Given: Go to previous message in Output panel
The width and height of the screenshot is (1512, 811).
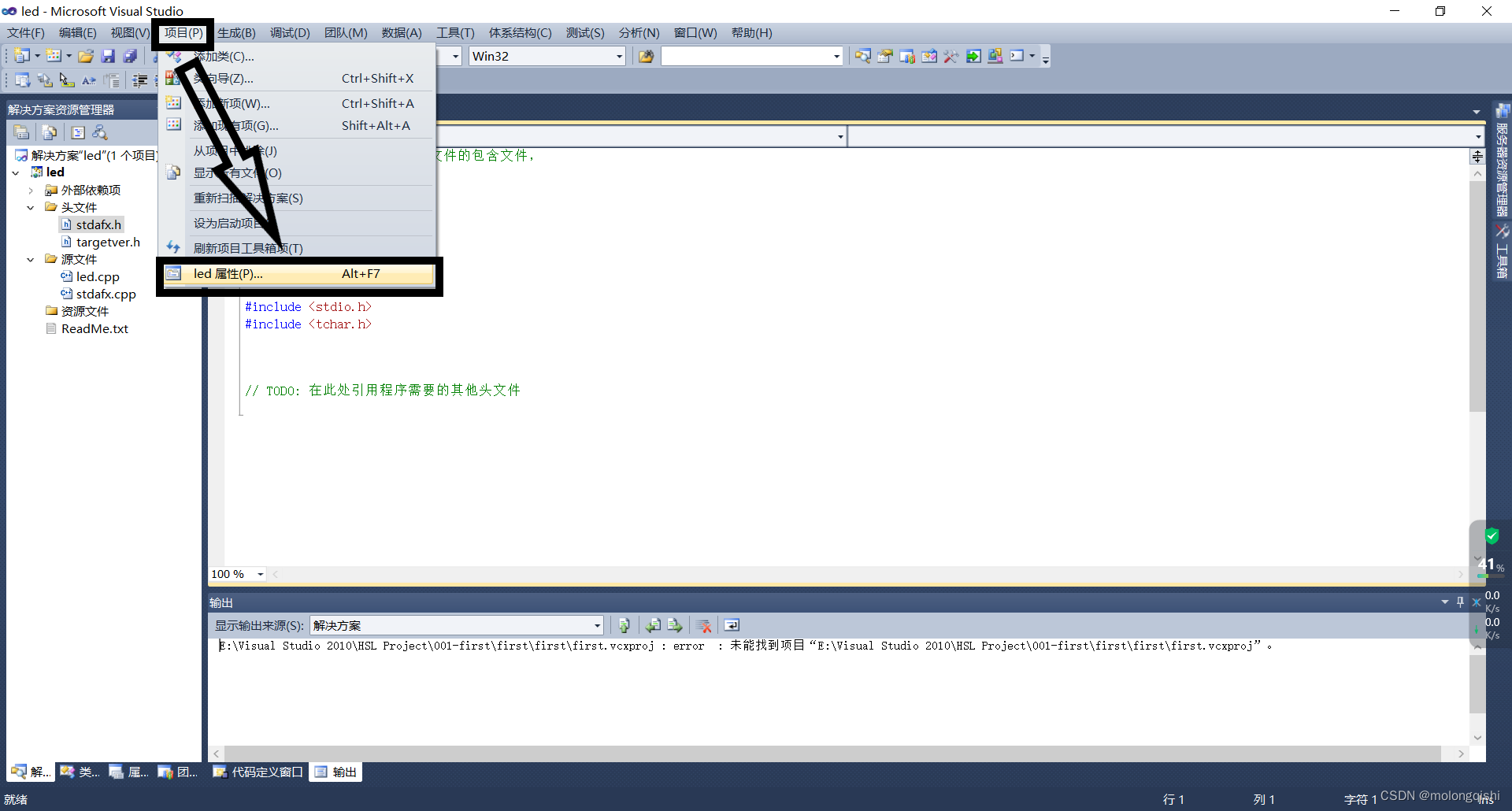Looking at the screenshot, I should (x=653, y=625).
